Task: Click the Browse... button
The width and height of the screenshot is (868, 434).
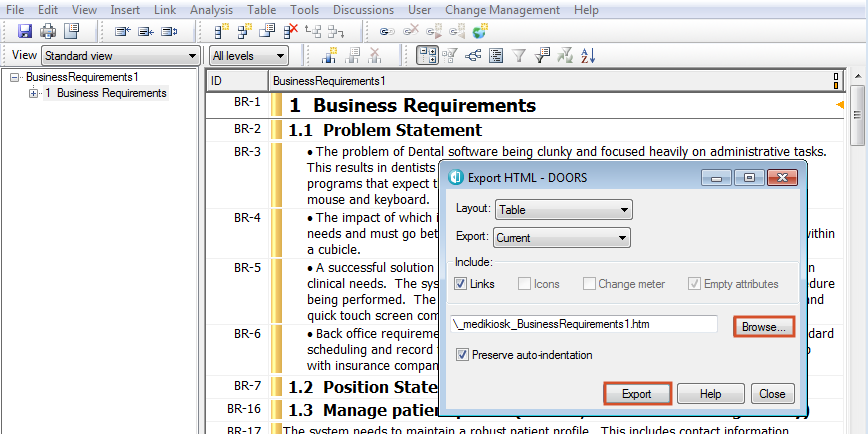Action: [764, 326]
